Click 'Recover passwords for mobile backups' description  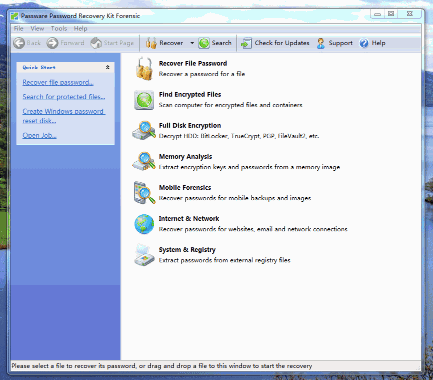pyautogui.click(x=235, y=198)
